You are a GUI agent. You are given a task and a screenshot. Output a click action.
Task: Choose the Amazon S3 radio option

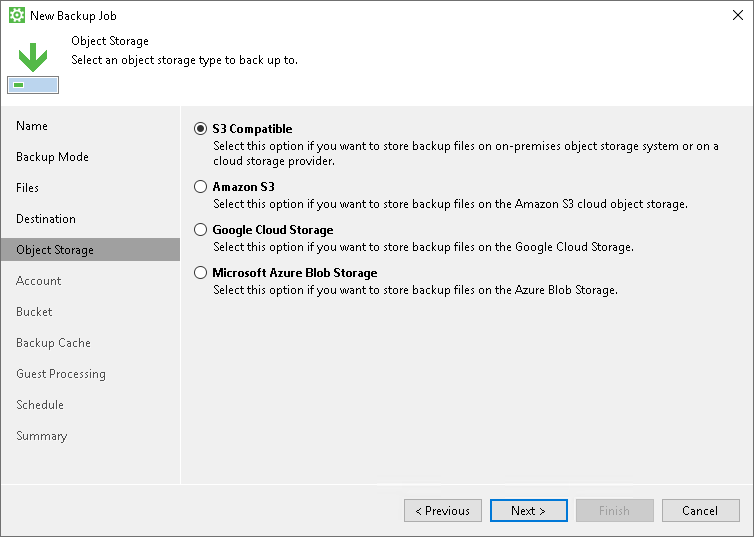coord(201,187)
